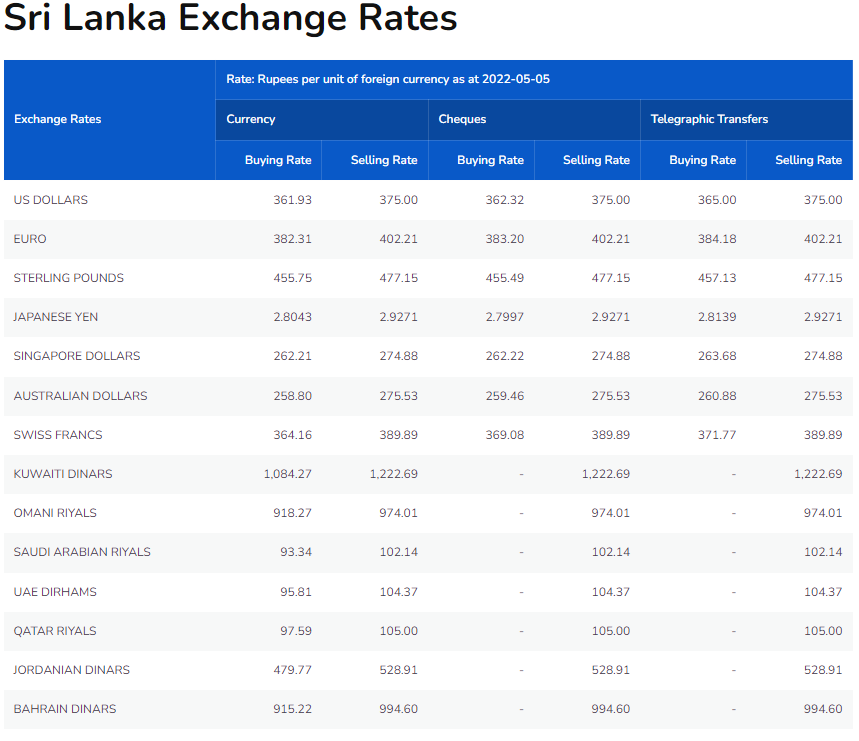Click the Exchange Rates column header
859x741 pixels.
[x=58, y=119]
